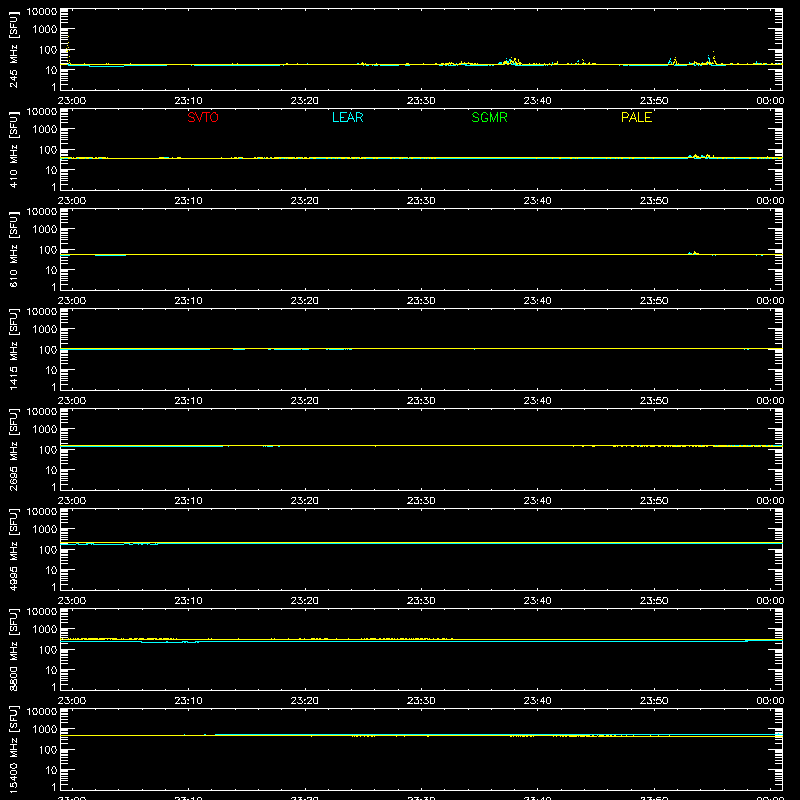Click 23:50 tick label of 1415 MHz plot
This screenshot has height=800, width=800.
tap(654, 401)
